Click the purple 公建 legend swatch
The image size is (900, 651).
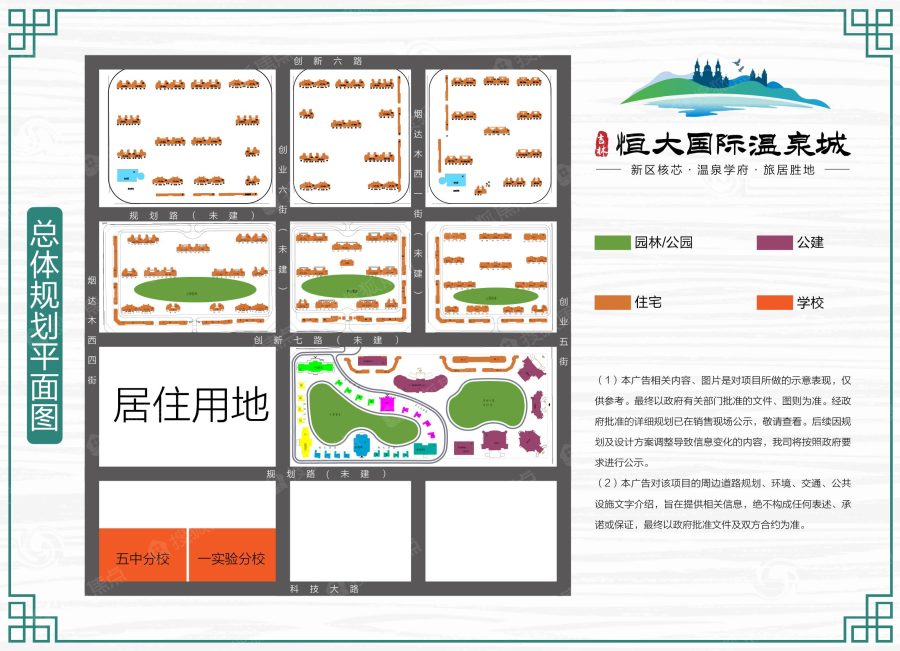774,242
